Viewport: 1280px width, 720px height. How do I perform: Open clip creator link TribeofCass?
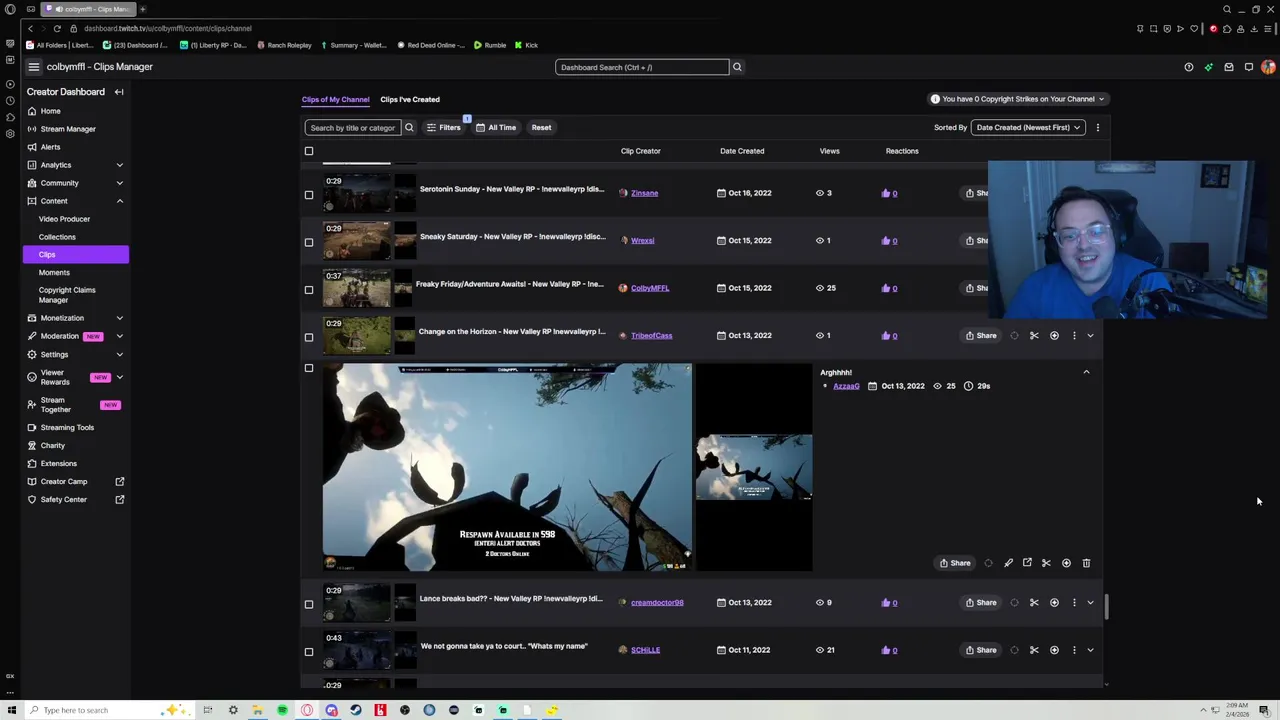pos(651,336)
